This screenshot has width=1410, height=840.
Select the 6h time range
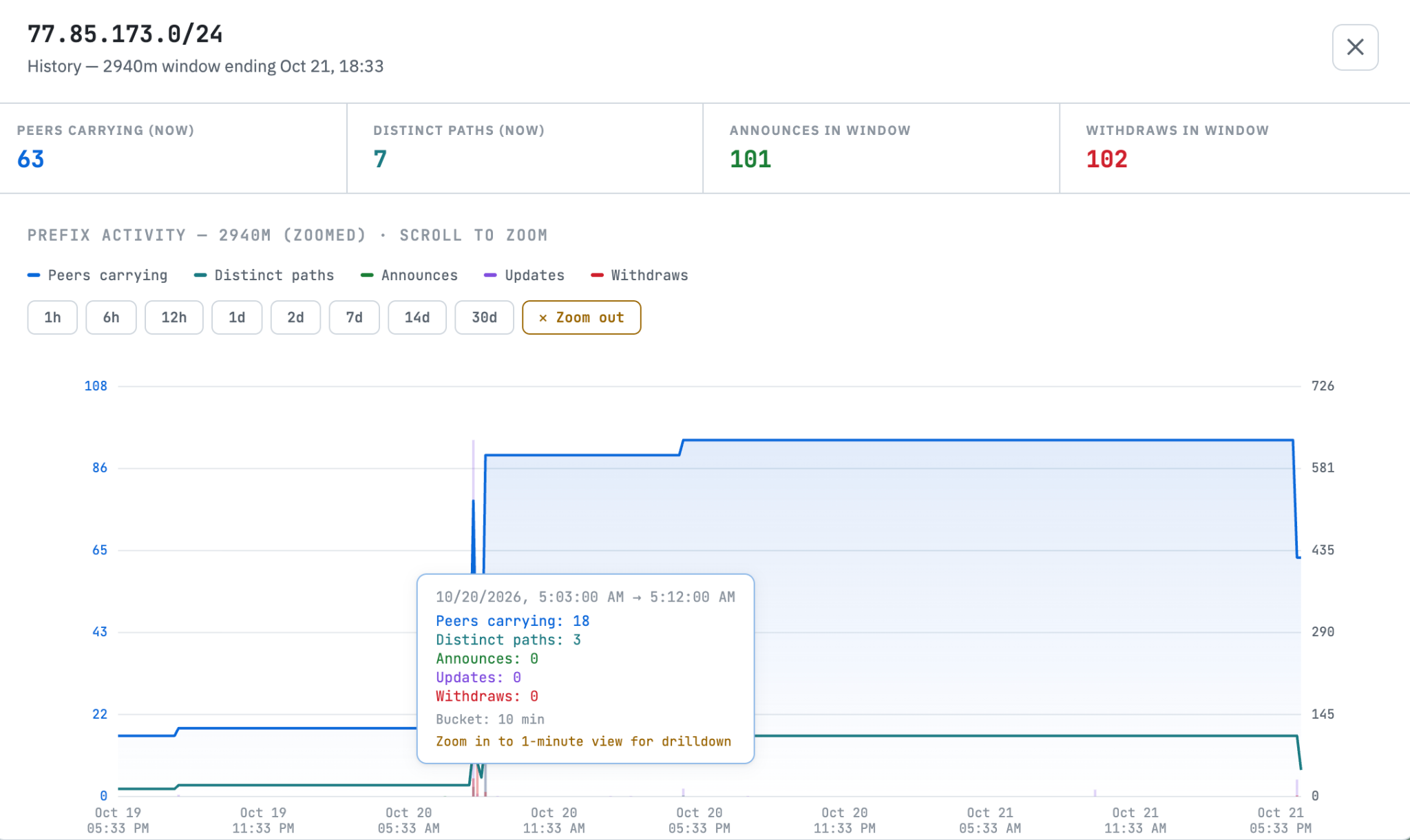111,317
